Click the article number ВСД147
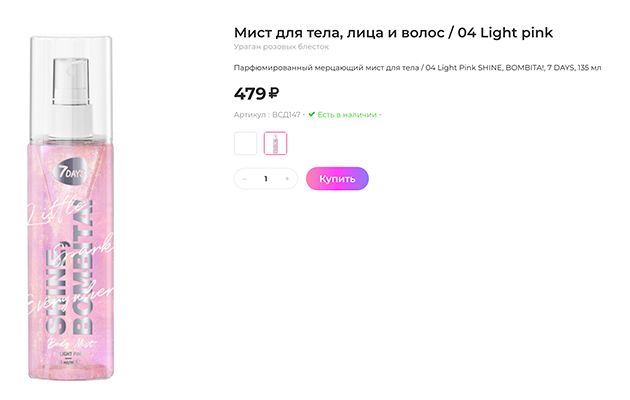Screen dimensions: 630x400 point(287,114)
